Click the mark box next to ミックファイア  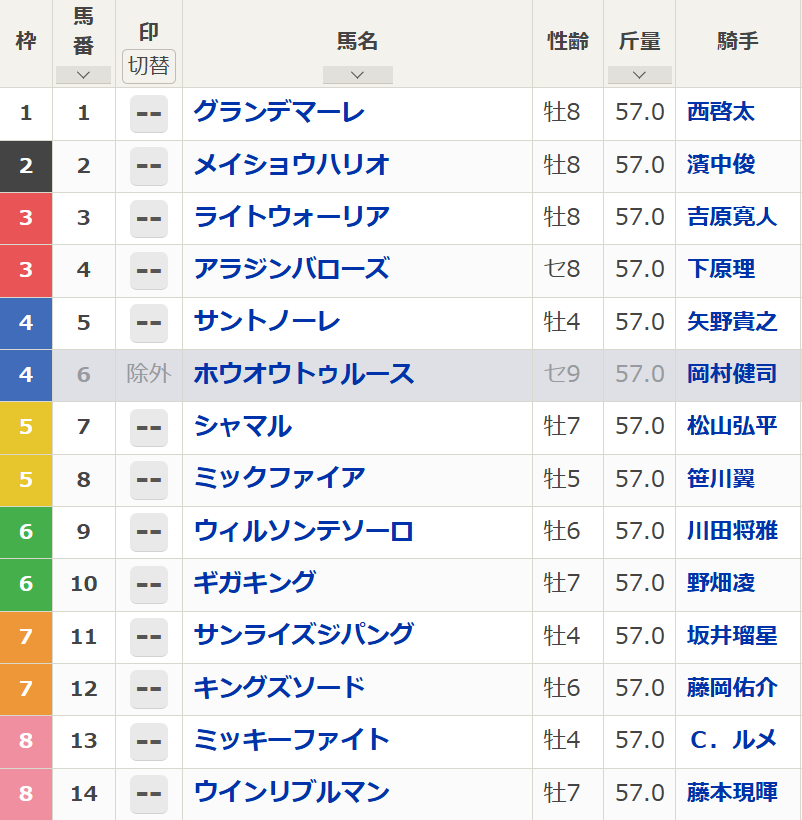click(x=149, y=479)
